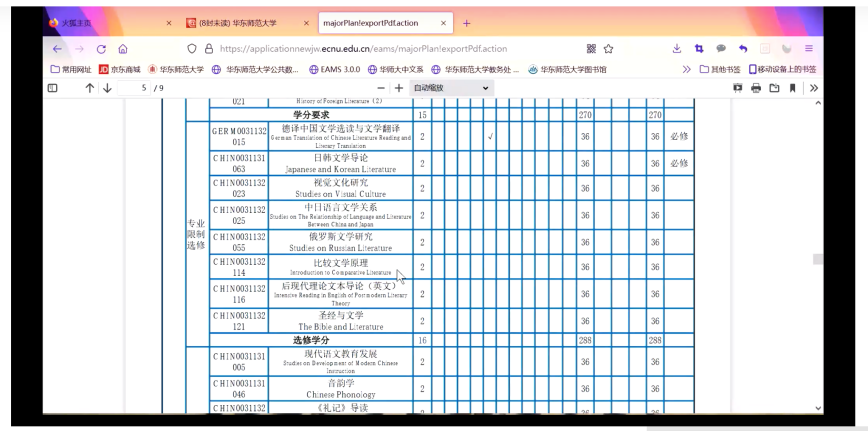
Task: Zoom out the PDF document
Action: click(379, 88)
